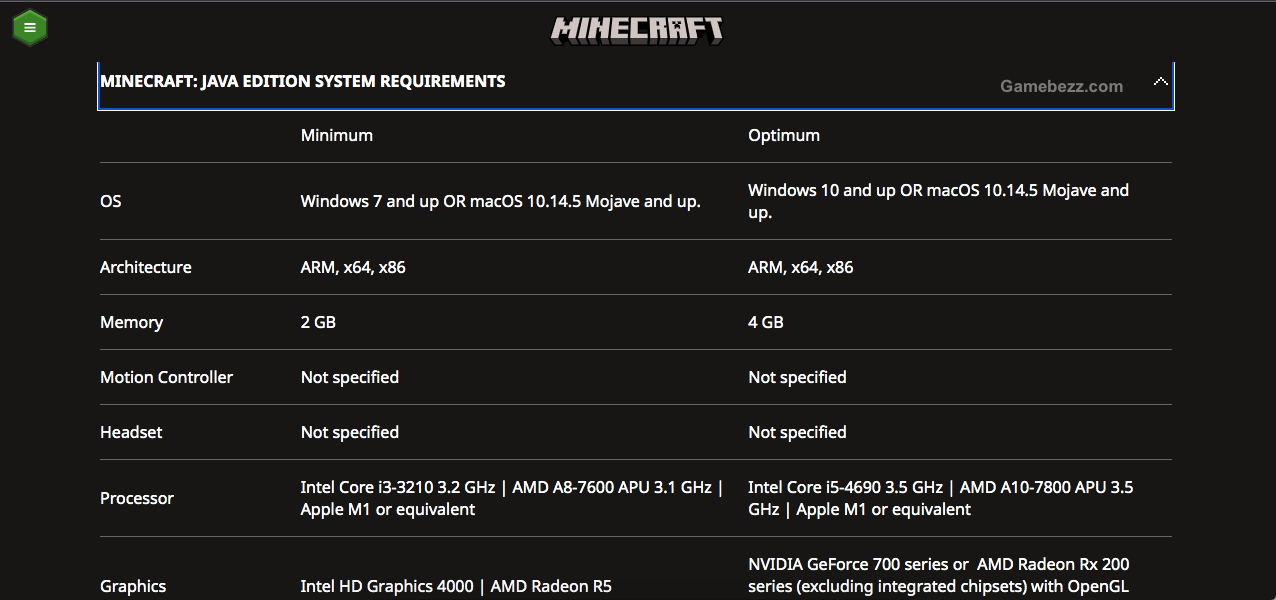Select the "Minimum" column header
Image resolution: width=1276 pixels, height=600 pixels.
pyautogui.click(x=337, y=135)
